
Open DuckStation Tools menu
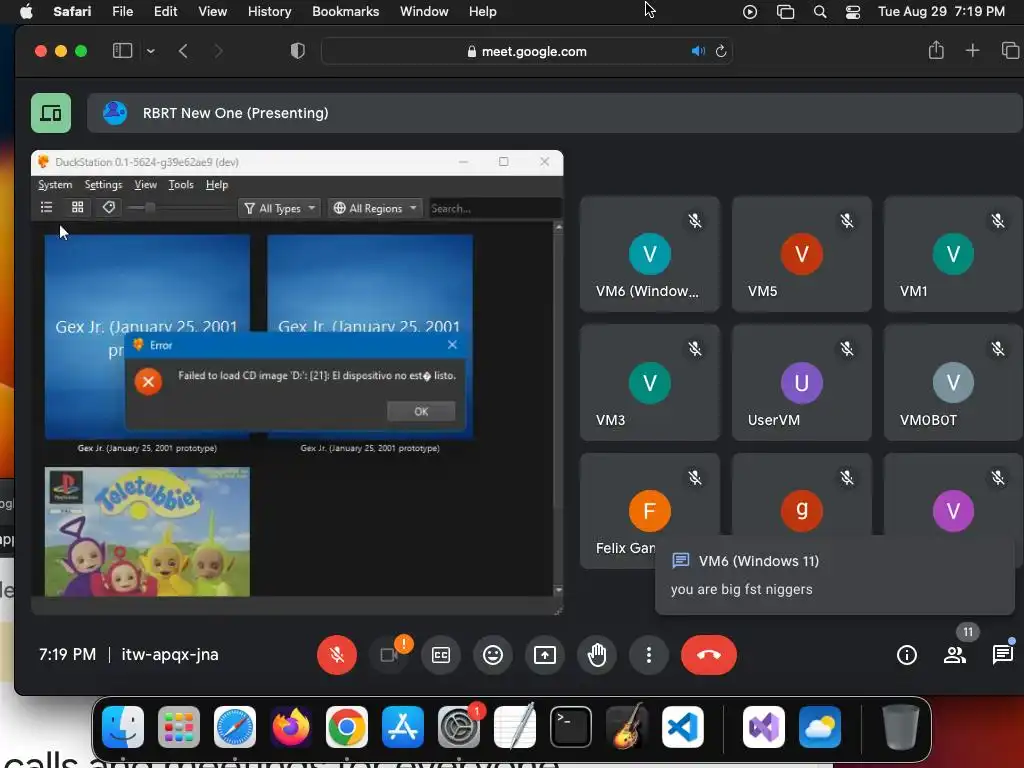click(181, 185)
